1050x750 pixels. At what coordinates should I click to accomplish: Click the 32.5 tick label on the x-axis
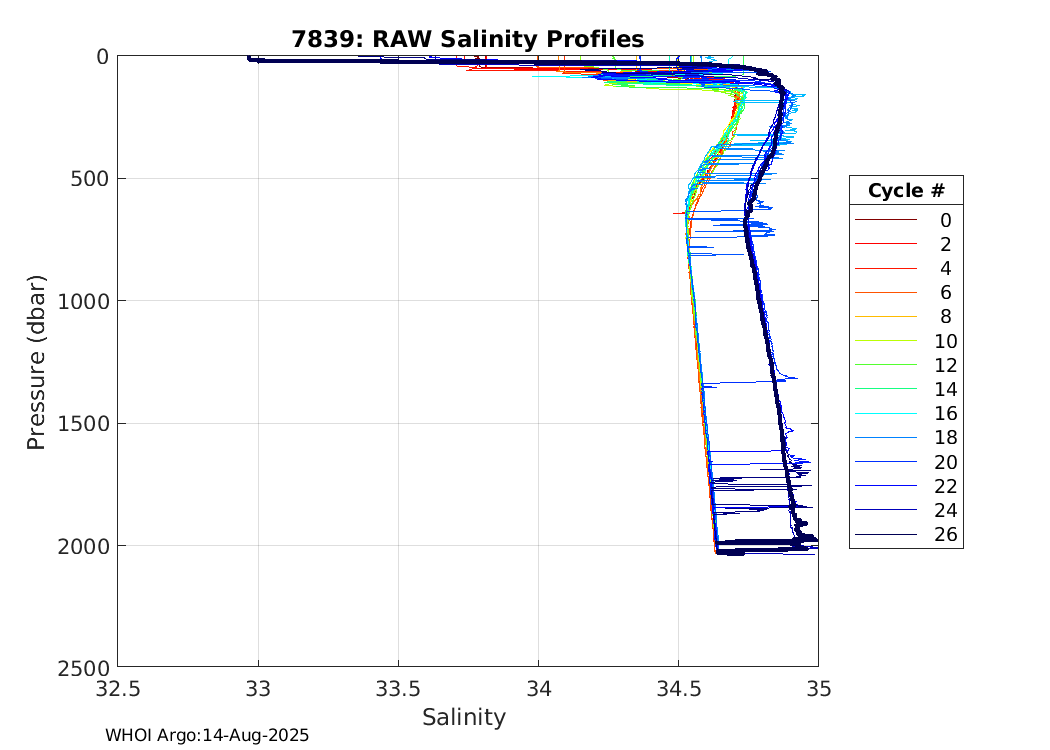(x=118, y=689)
